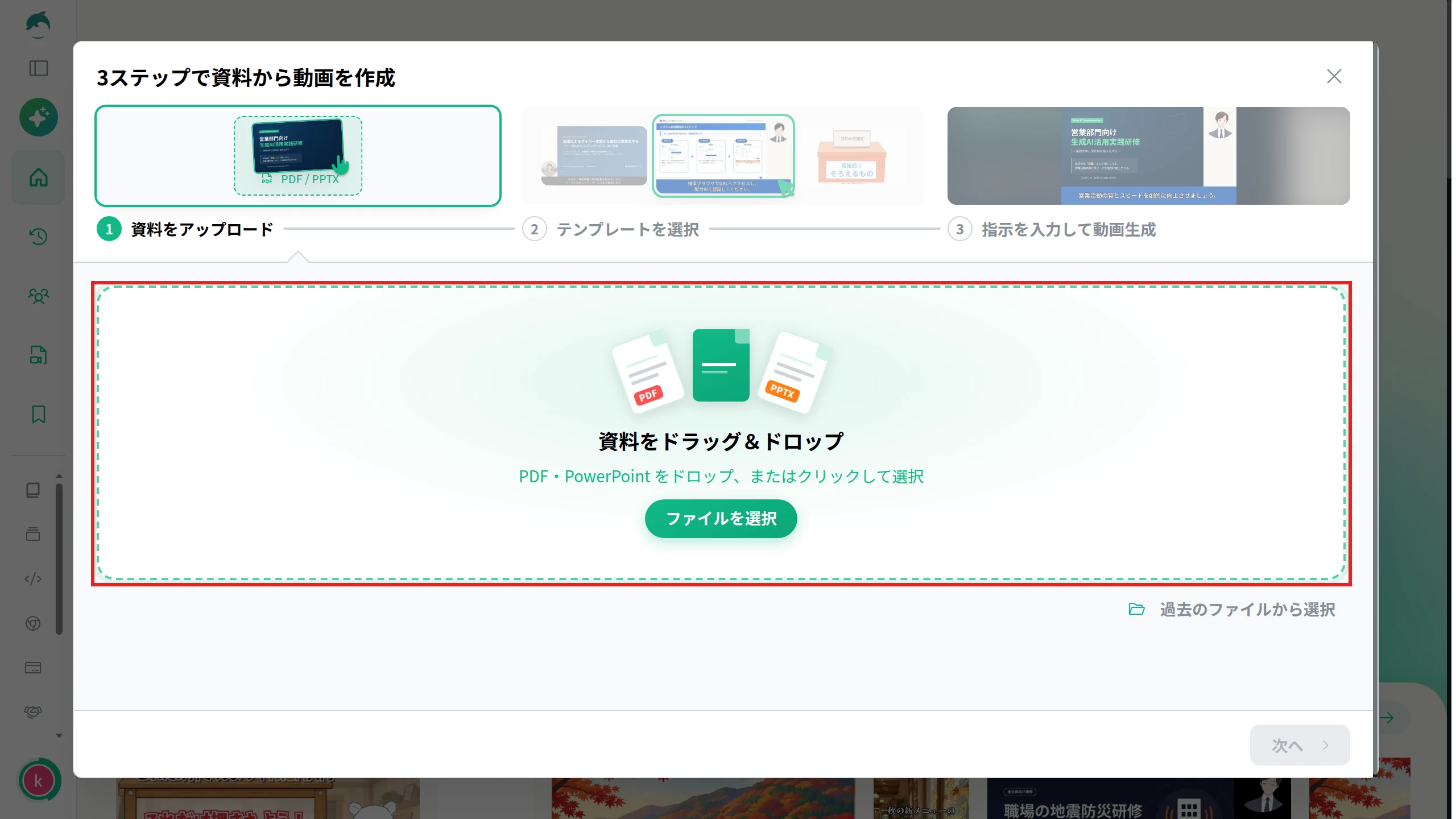Click the PPTX file illustration icon

point(794,372)
